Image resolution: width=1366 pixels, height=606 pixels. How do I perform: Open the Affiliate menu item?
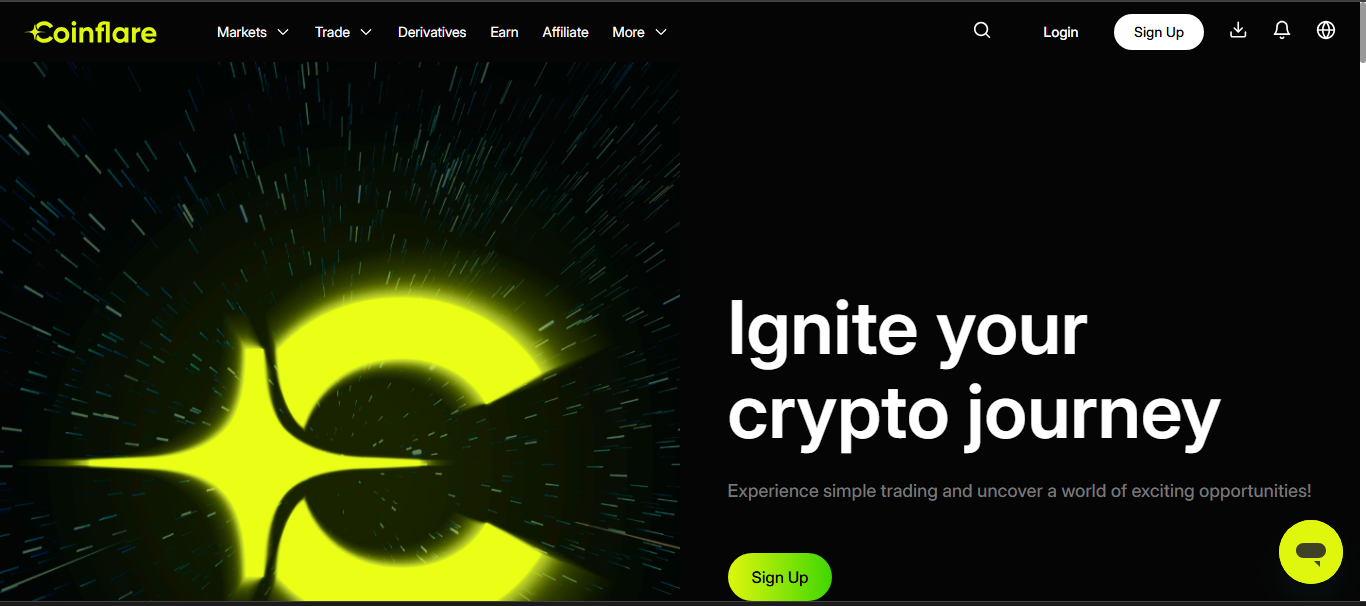pyautogui.click(x=565, y=32)
